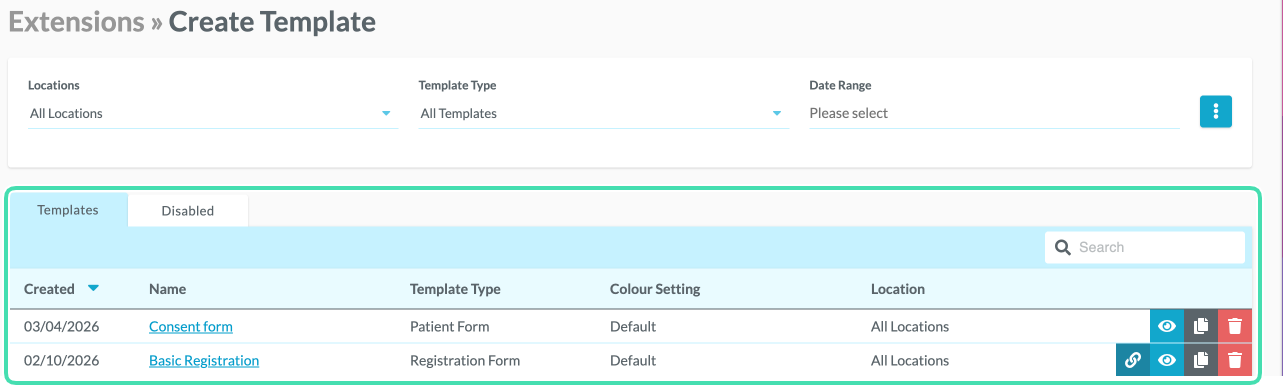The height and width of the screenshot is (387, 1283).
Task: Open the Template Type dropdown
Action: [603, 113]
